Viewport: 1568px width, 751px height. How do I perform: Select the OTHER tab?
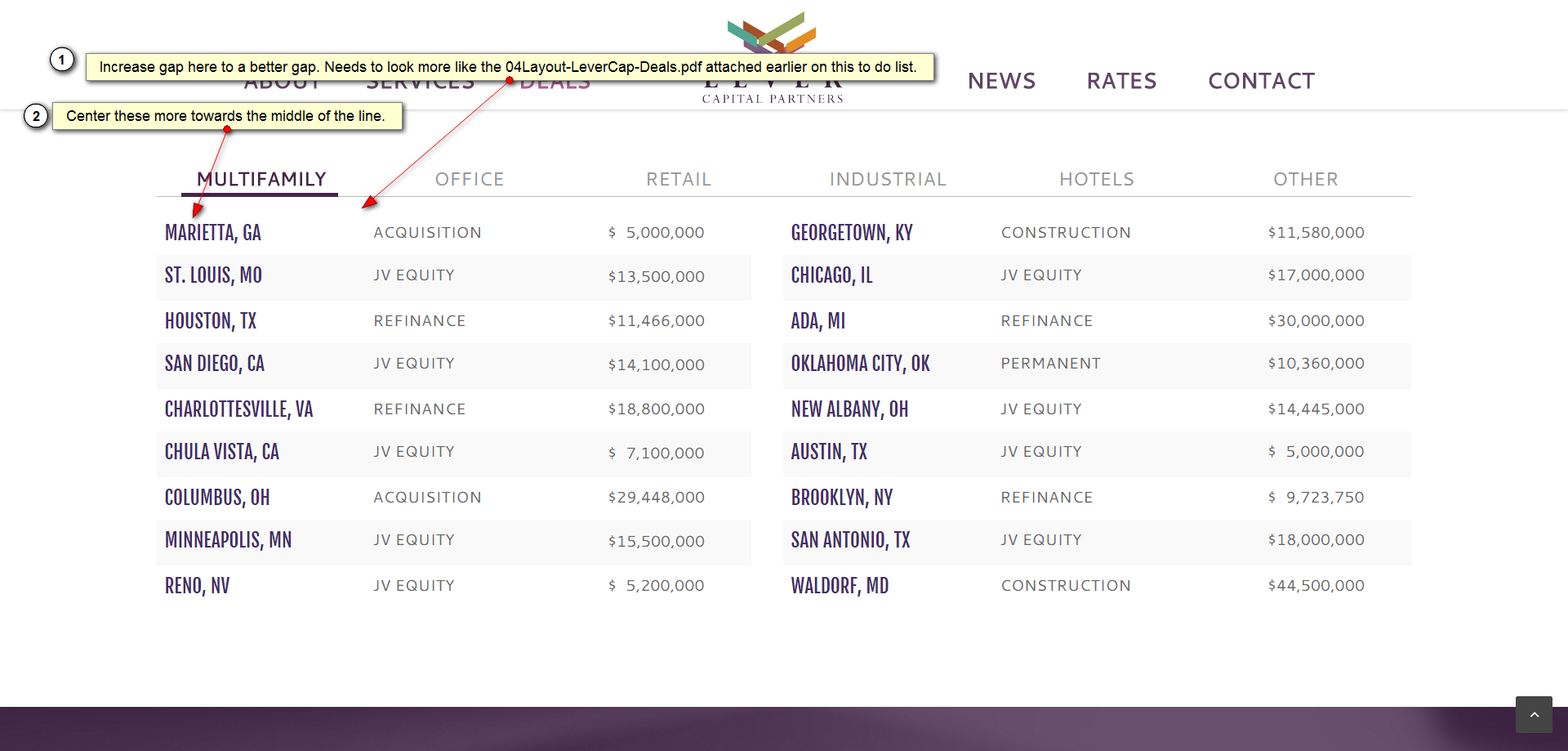click(x=1306, y=179)
